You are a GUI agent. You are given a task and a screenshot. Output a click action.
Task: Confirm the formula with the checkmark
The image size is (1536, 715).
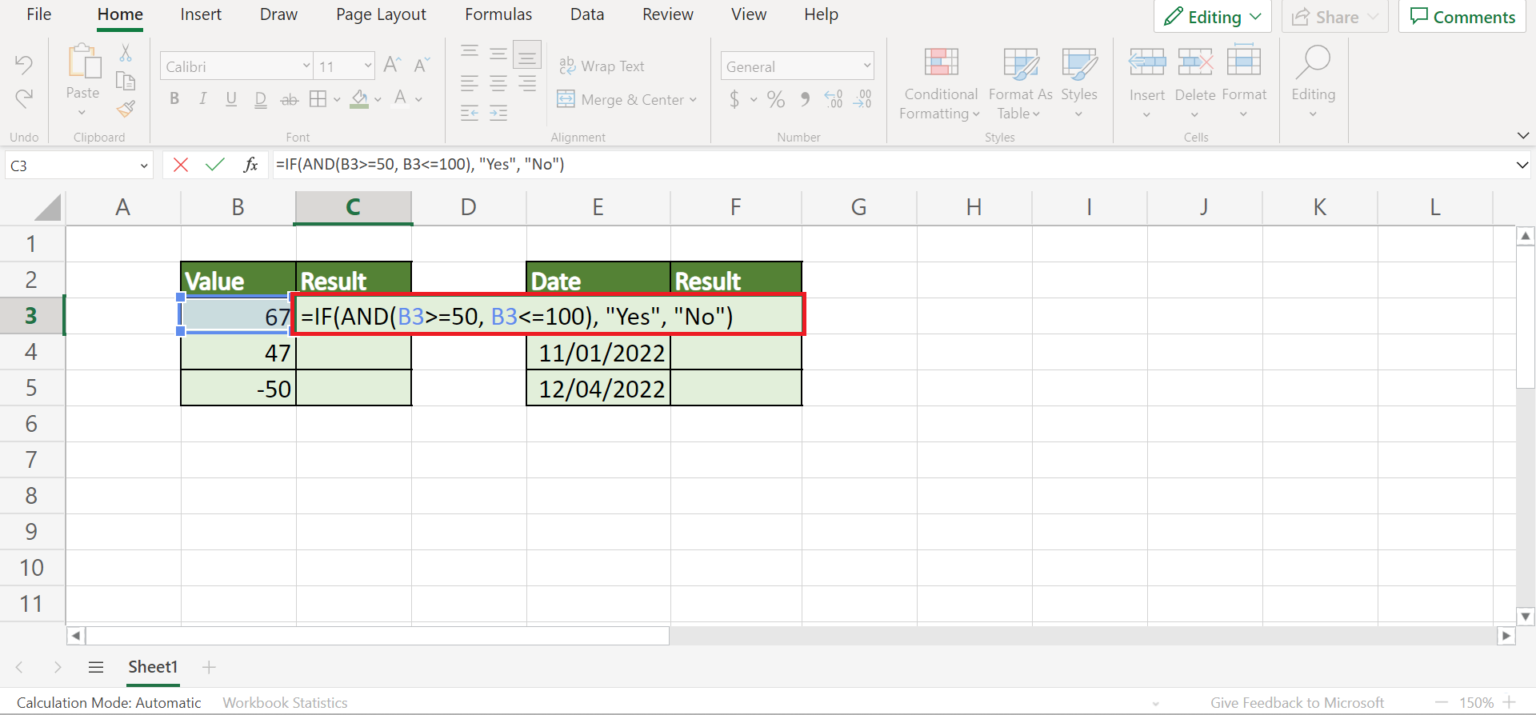214,164
